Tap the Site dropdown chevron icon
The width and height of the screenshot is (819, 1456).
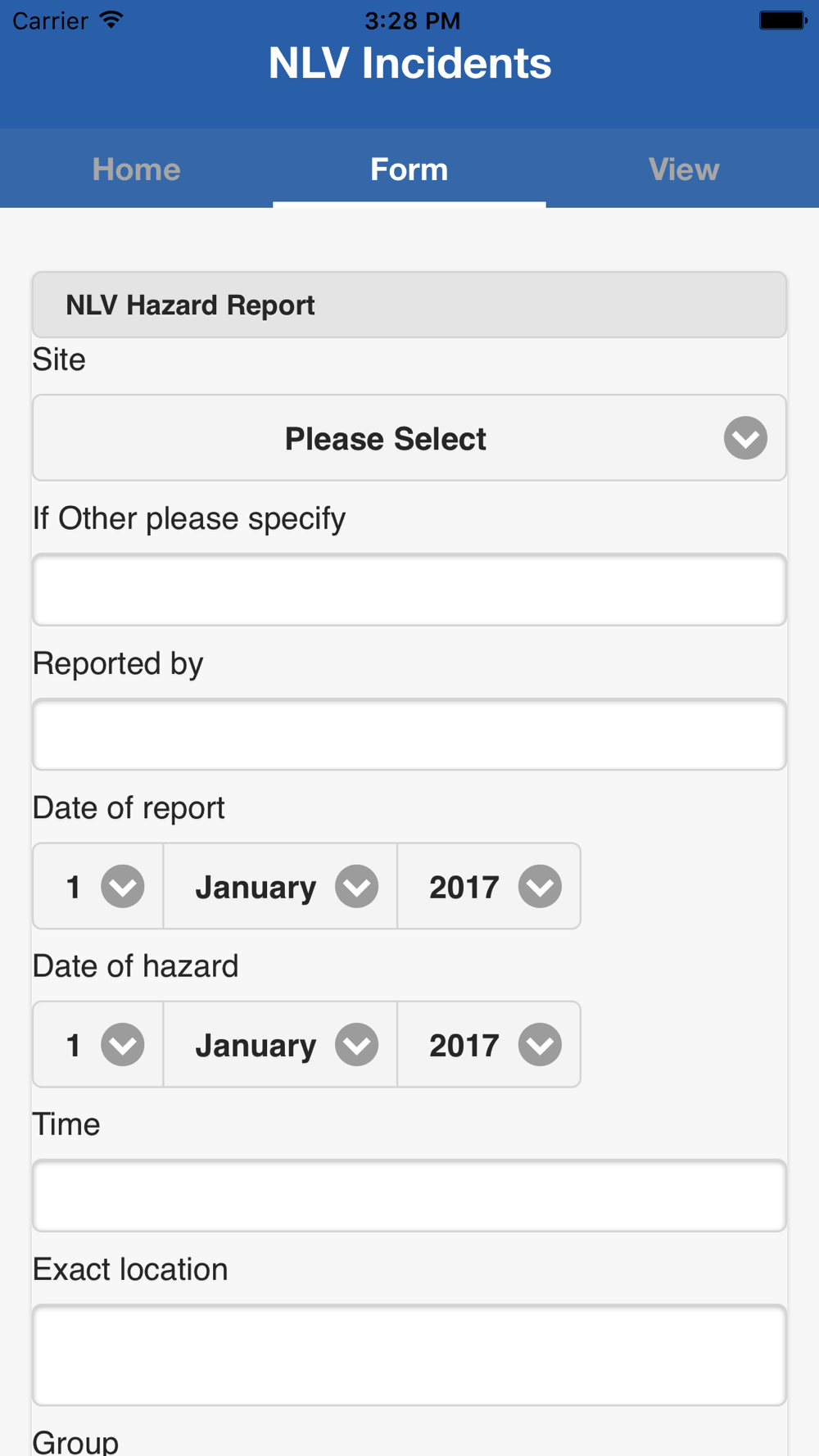point(745,438)
